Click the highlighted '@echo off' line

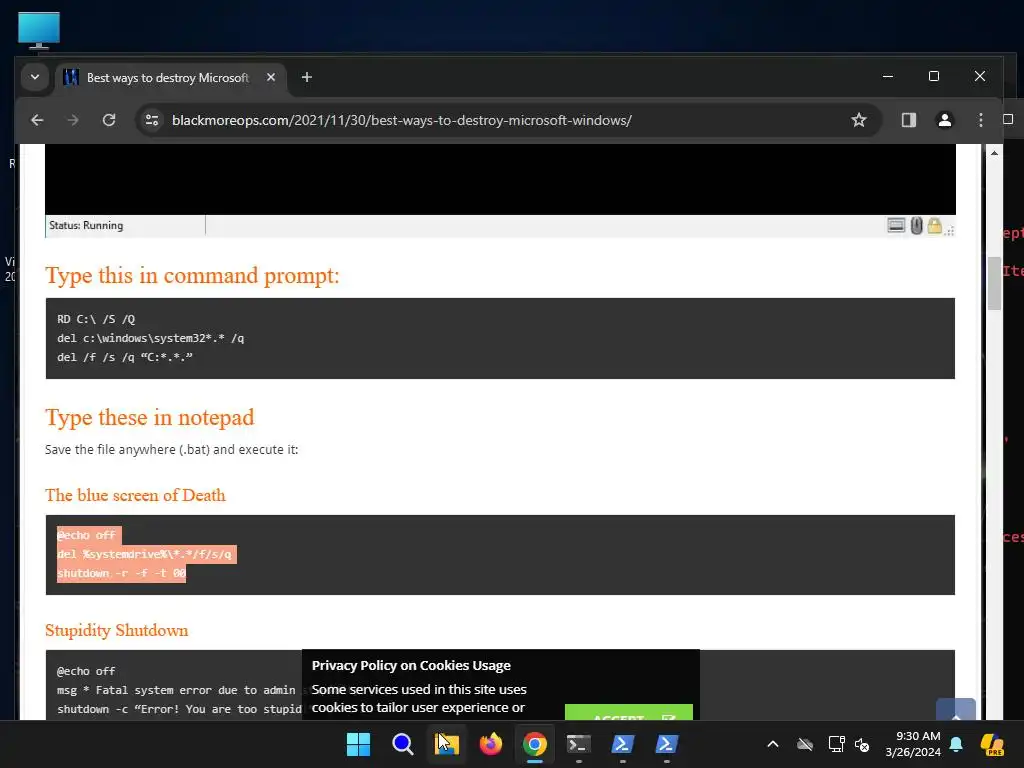89,536
